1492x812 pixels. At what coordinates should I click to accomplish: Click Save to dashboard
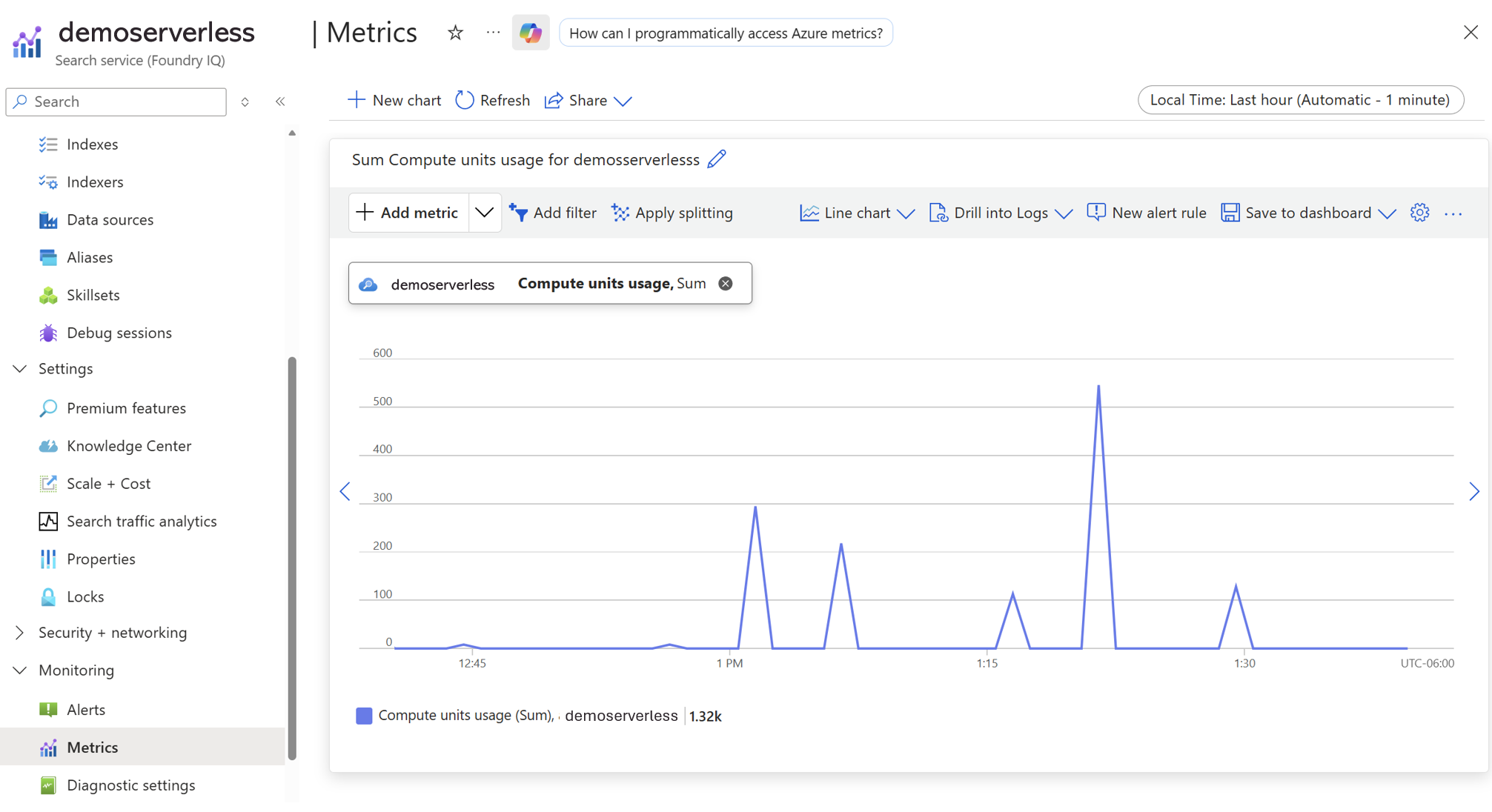1297,213
